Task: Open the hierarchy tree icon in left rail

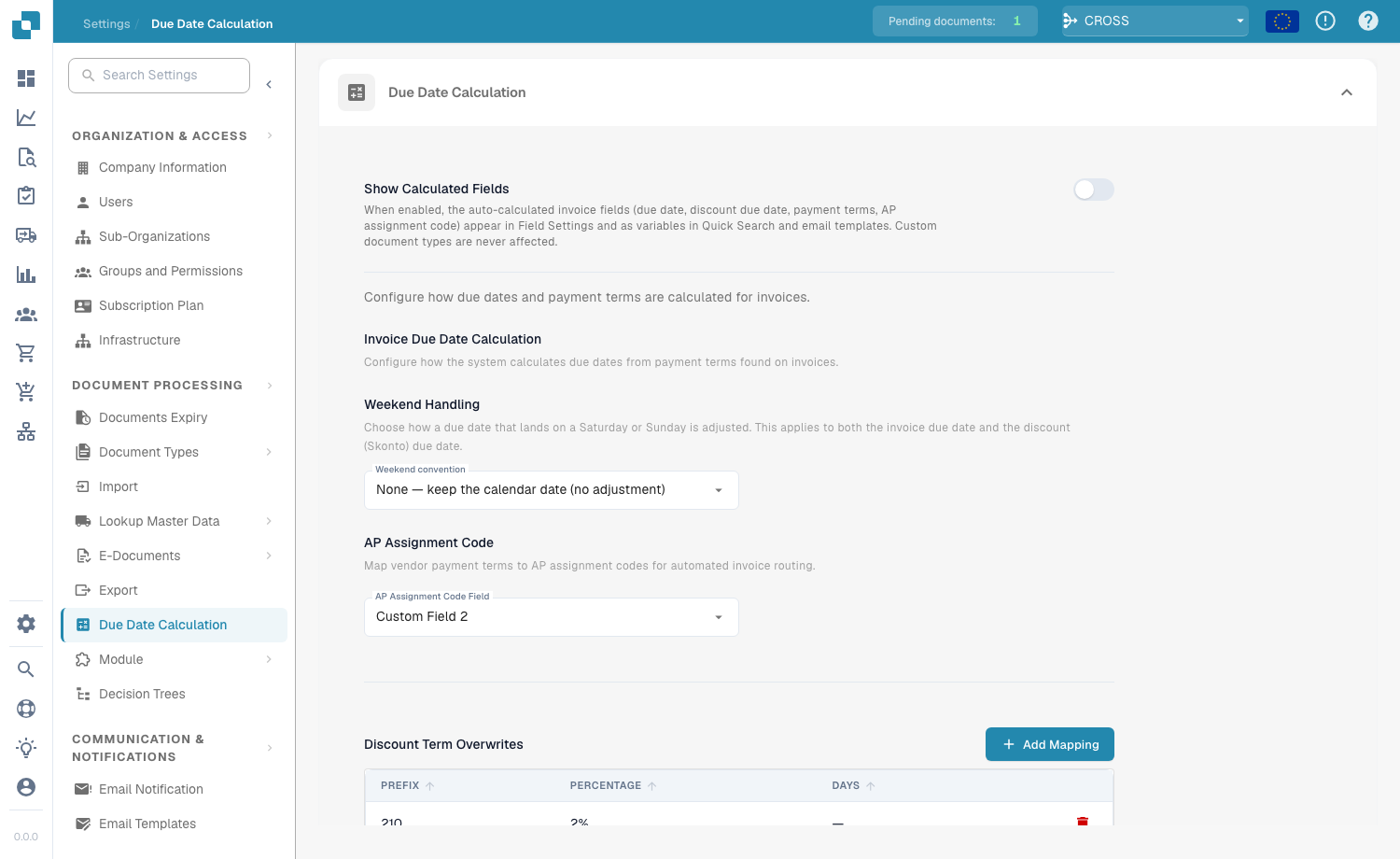Action: click(26, 431)
